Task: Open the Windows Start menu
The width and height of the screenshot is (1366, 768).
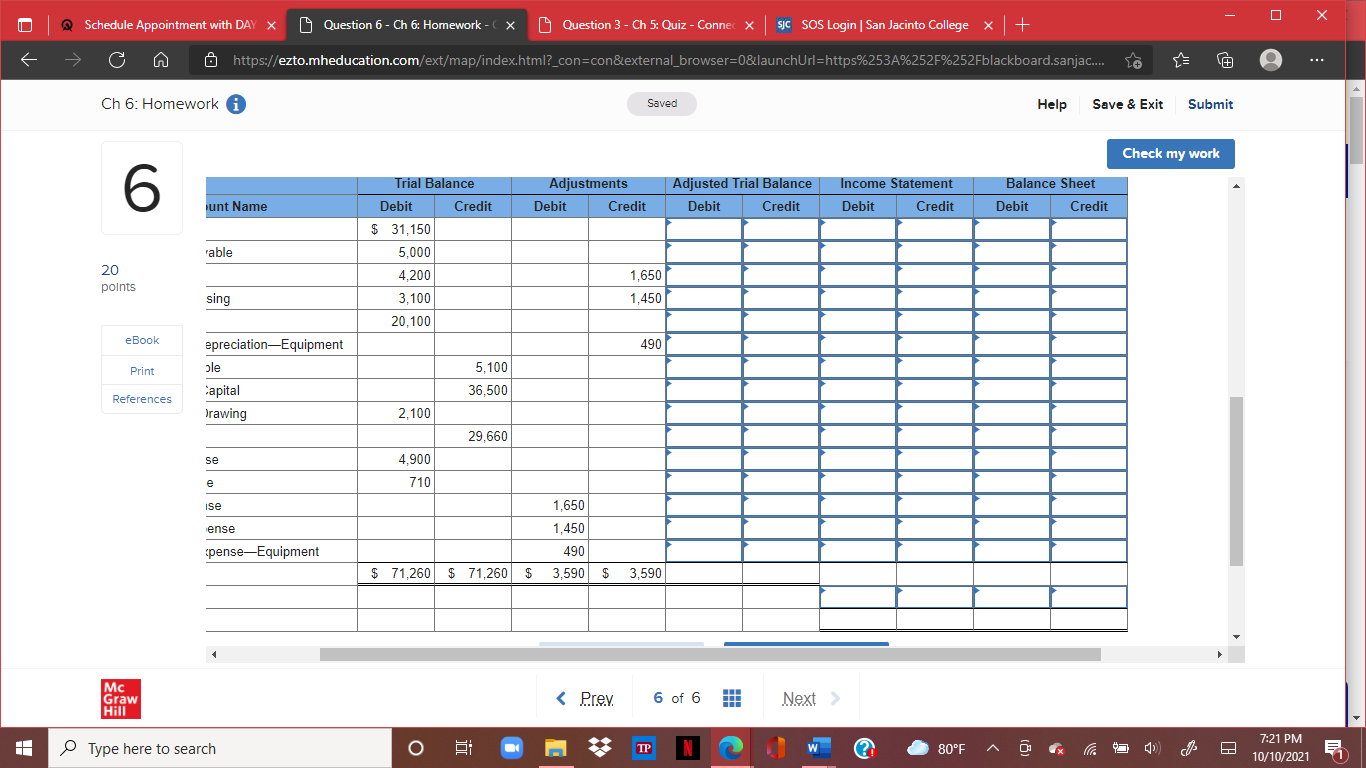Action: tap(24, 748)
